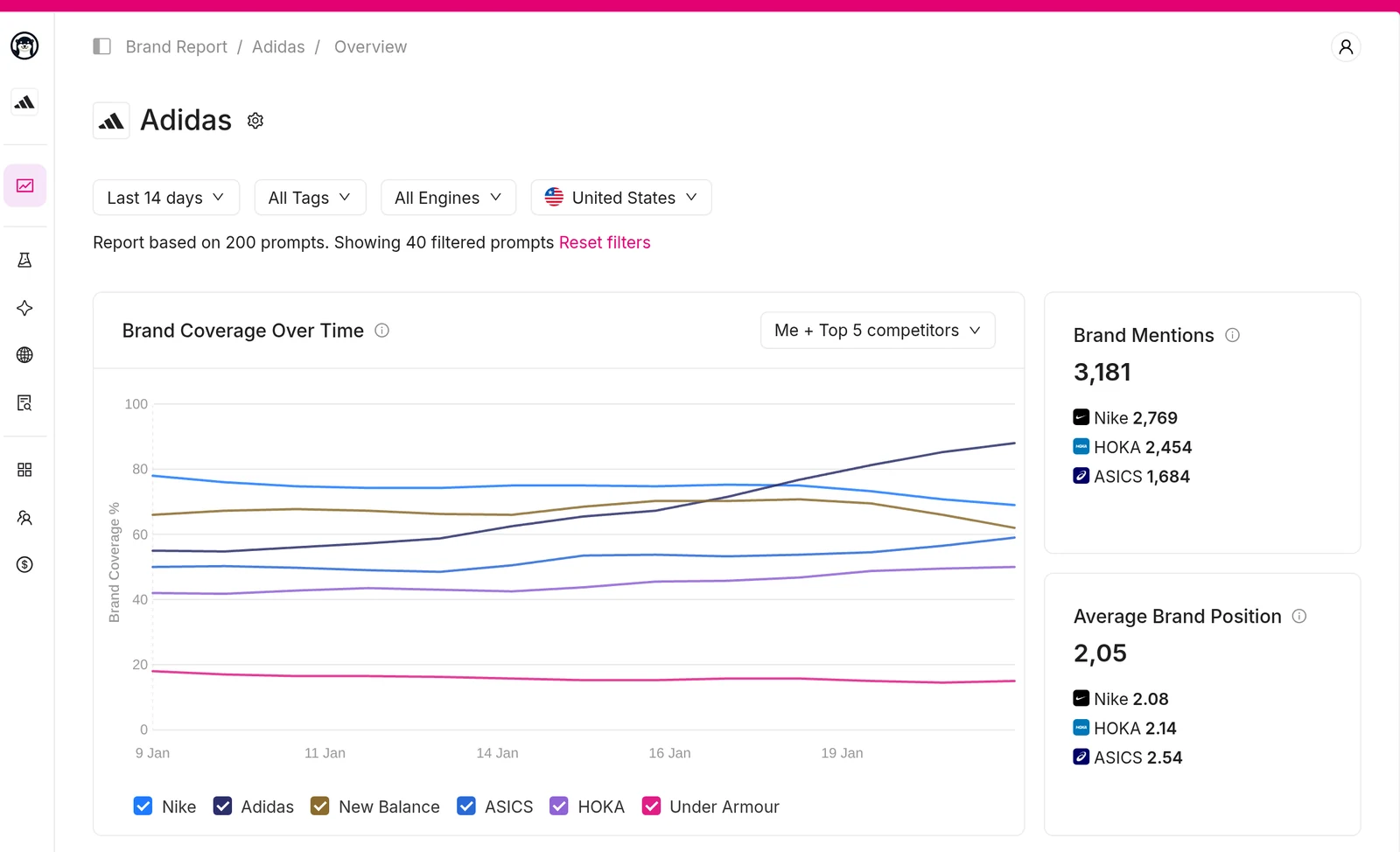The height and width of the screenshot is (852, 1400).
Task: Open the chart overview sidebar icon
Action: pos(24,185)
